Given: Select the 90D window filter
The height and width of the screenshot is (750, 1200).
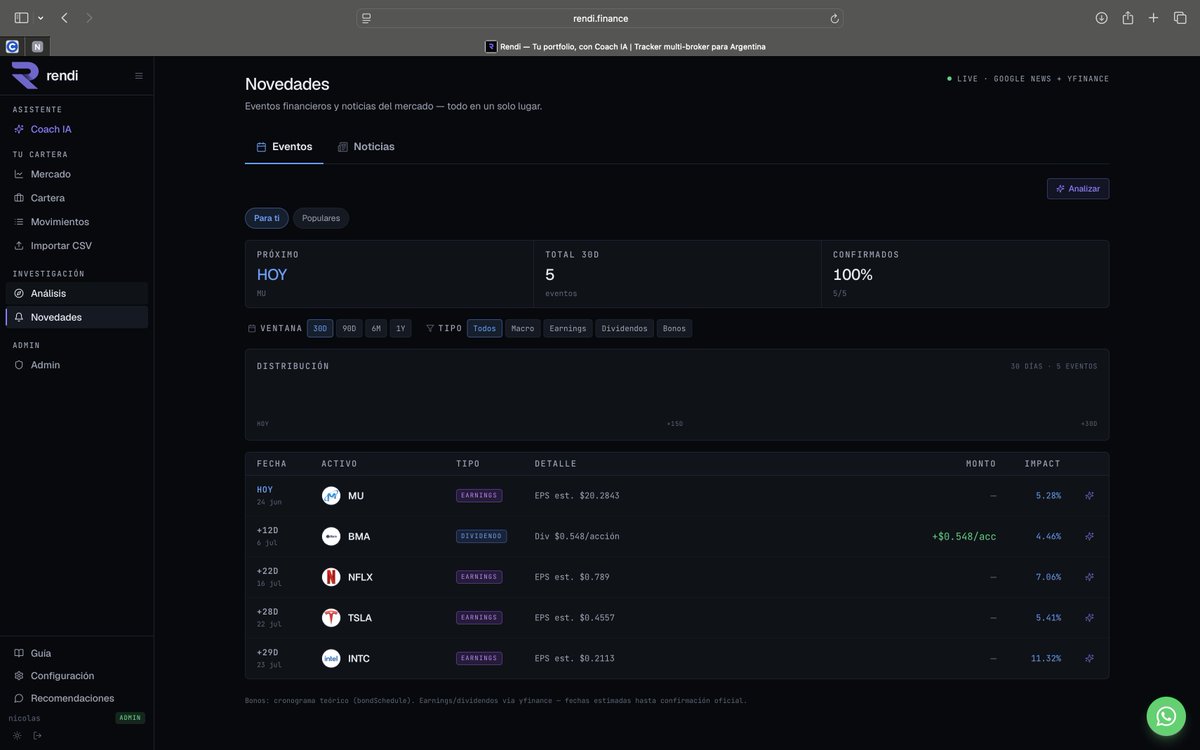Looking at the screenshot, I should (349, 328).
